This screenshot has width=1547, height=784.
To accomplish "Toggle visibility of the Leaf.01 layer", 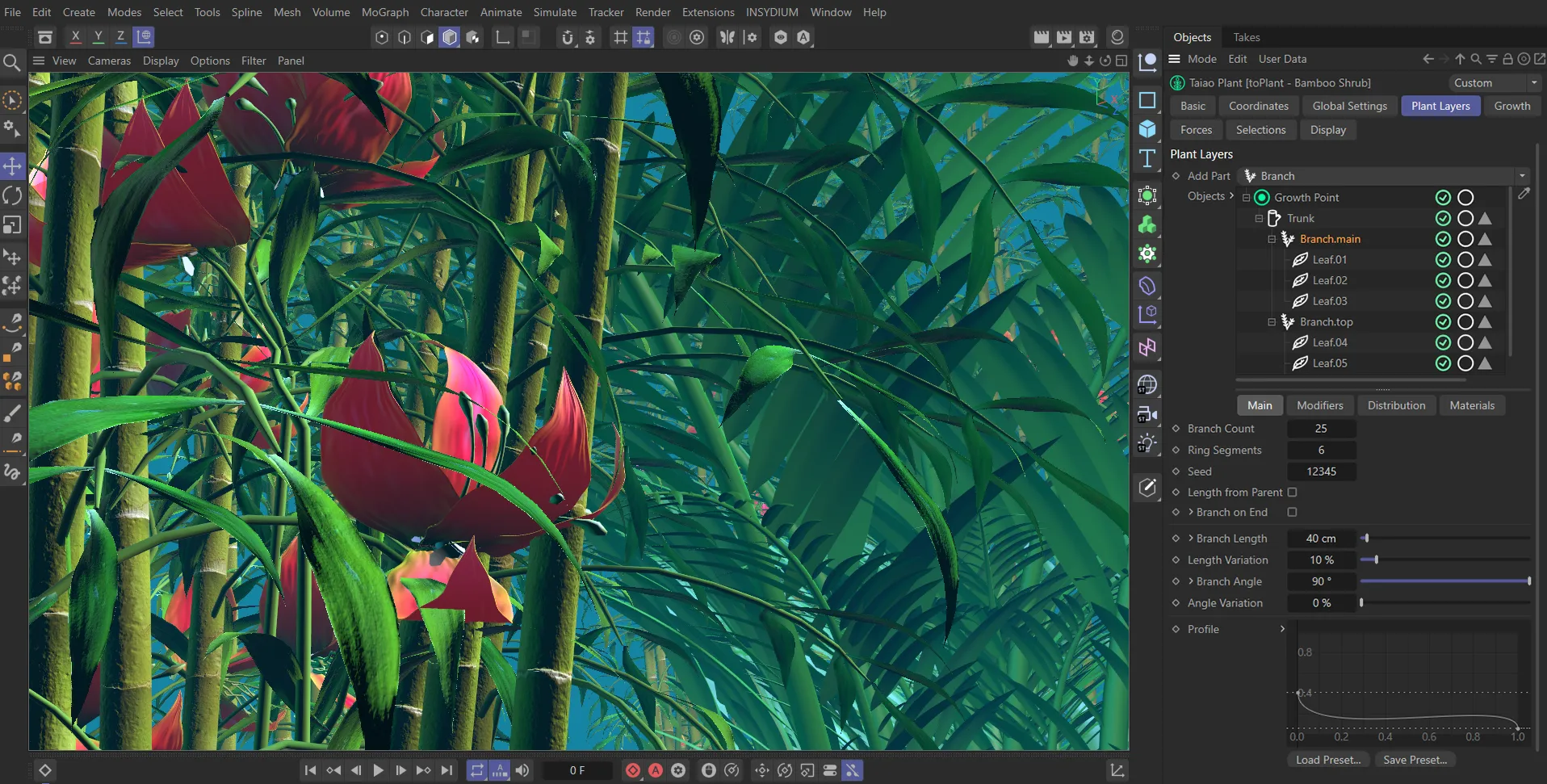I will [1443, 259].
